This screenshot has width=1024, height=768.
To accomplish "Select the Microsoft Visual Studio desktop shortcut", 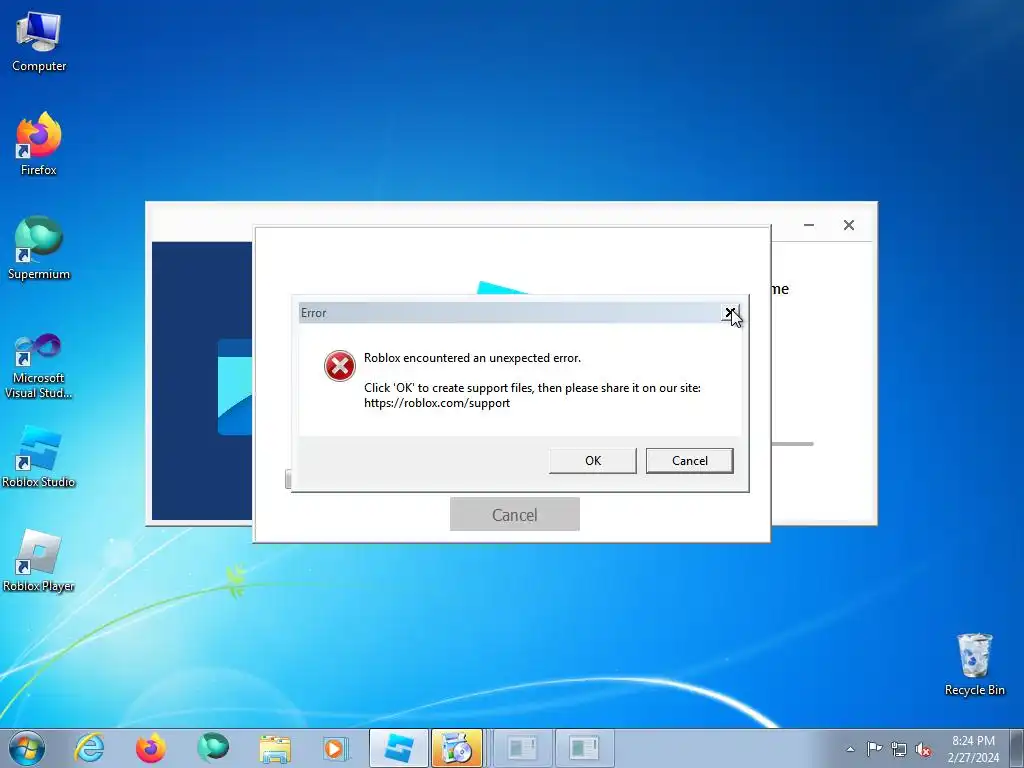I will (x=39, y=366).
